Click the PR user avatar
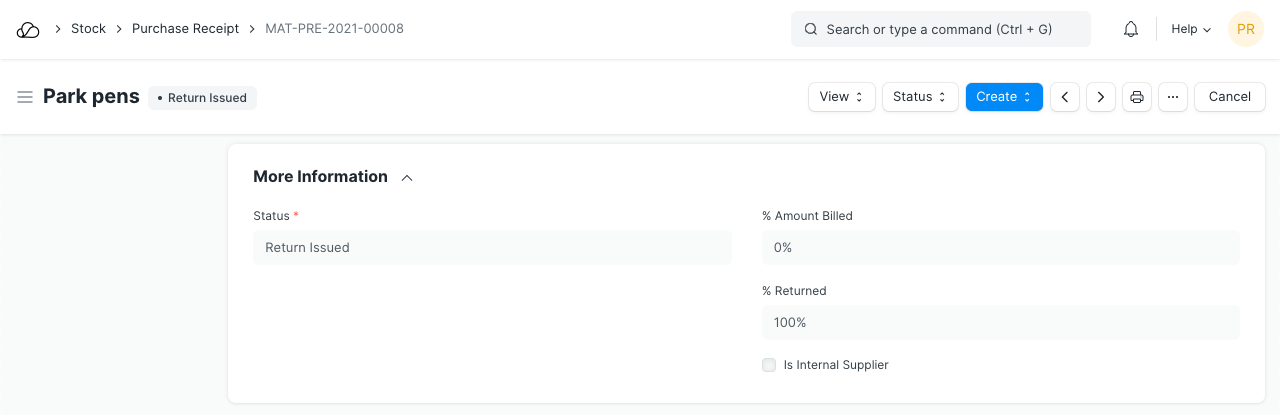 click(1245, 30)
